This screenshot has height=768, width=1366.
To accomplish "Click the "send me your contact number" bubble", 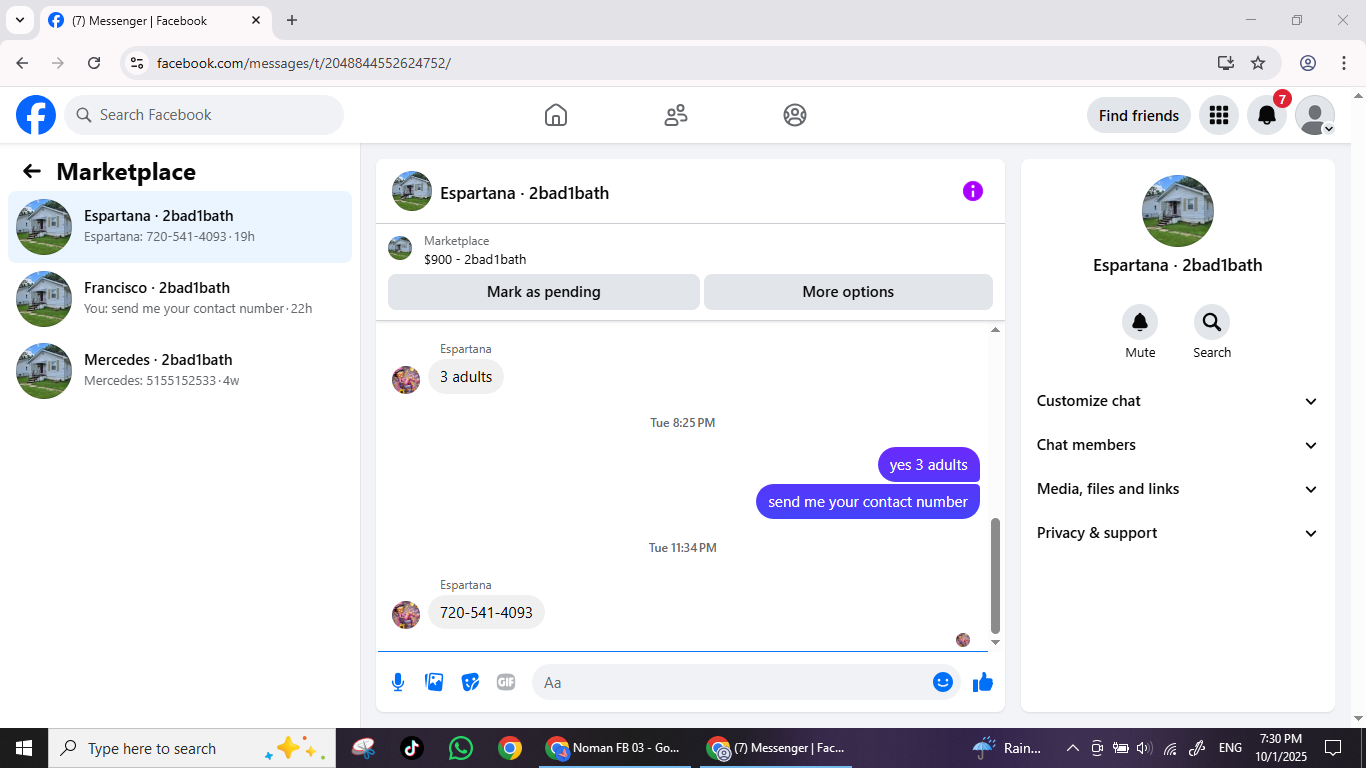I will click(x=868, y=501).
